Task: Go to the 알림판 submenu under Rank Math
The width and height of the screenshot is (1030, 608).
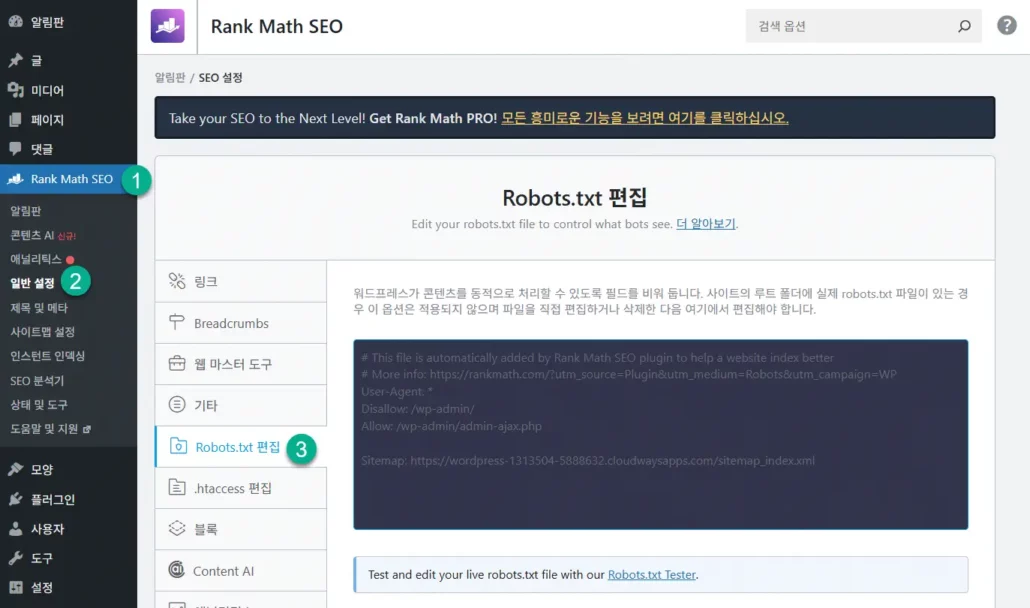Action: pos(26,211)
